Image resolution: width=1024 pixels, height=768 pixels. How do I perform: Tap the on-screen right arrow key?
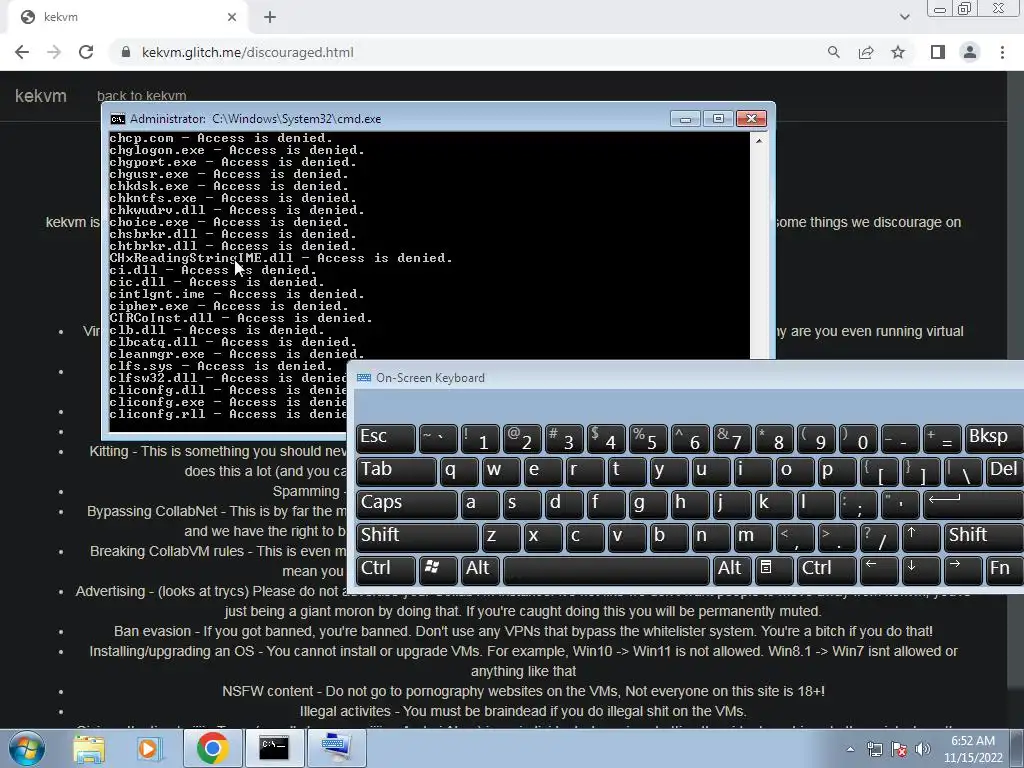[x=963, y=569]
